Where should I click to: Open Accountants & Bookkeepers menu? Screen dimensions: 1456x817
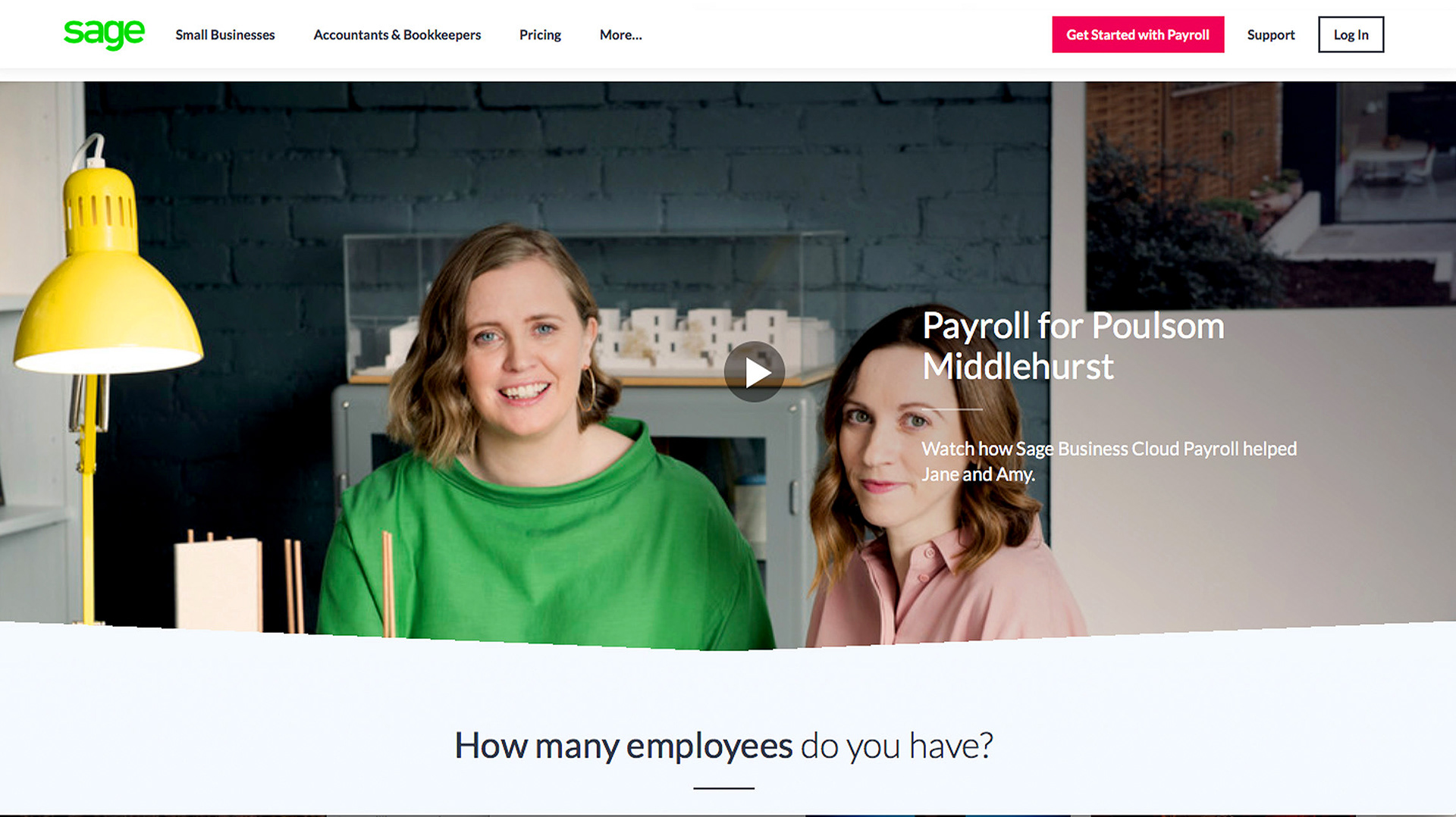[x=397, y=35]
